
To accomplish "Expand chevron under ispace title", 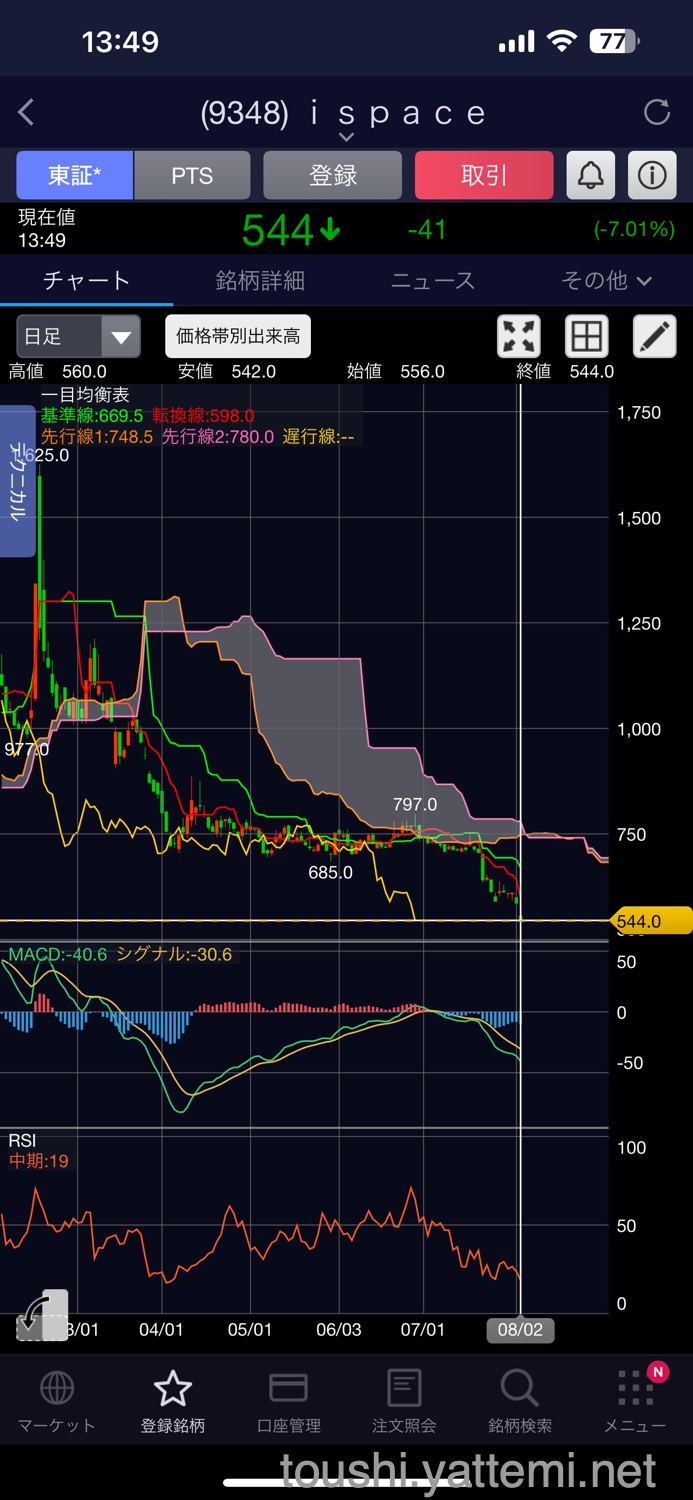I will (x=346, y=137).
